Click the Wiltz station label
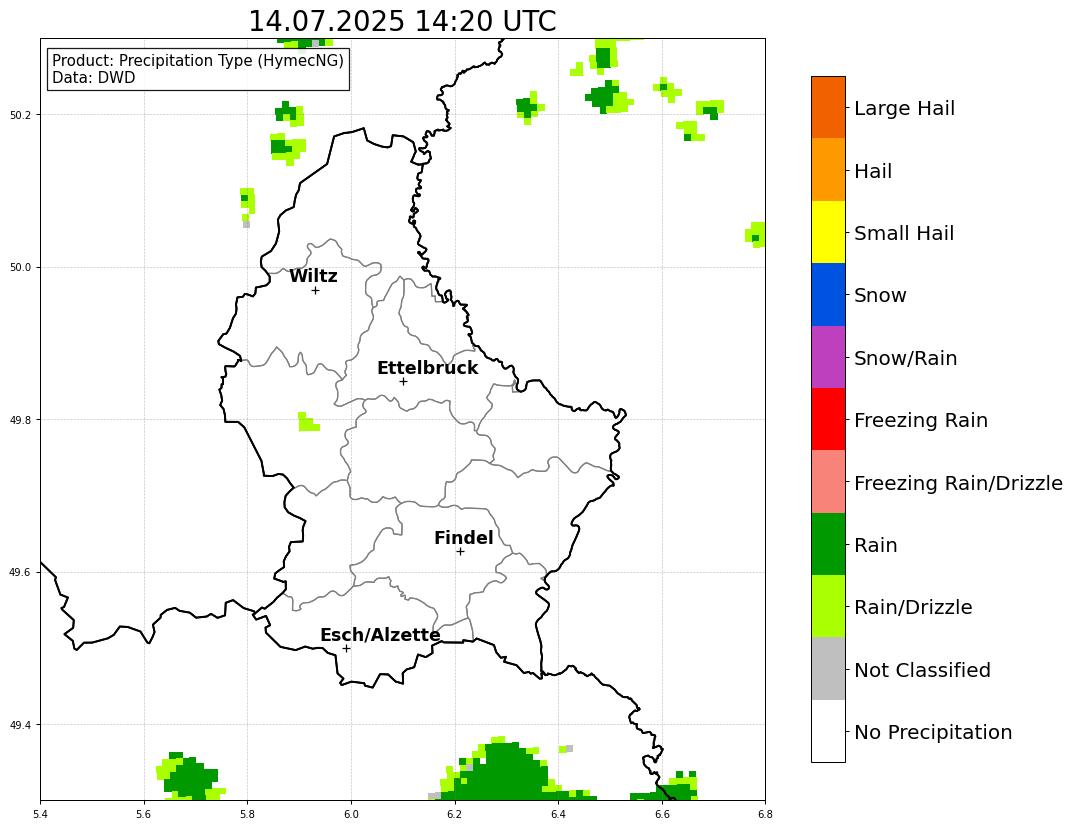This screenshot has width=1072, height=828. [x=313, y=276]
